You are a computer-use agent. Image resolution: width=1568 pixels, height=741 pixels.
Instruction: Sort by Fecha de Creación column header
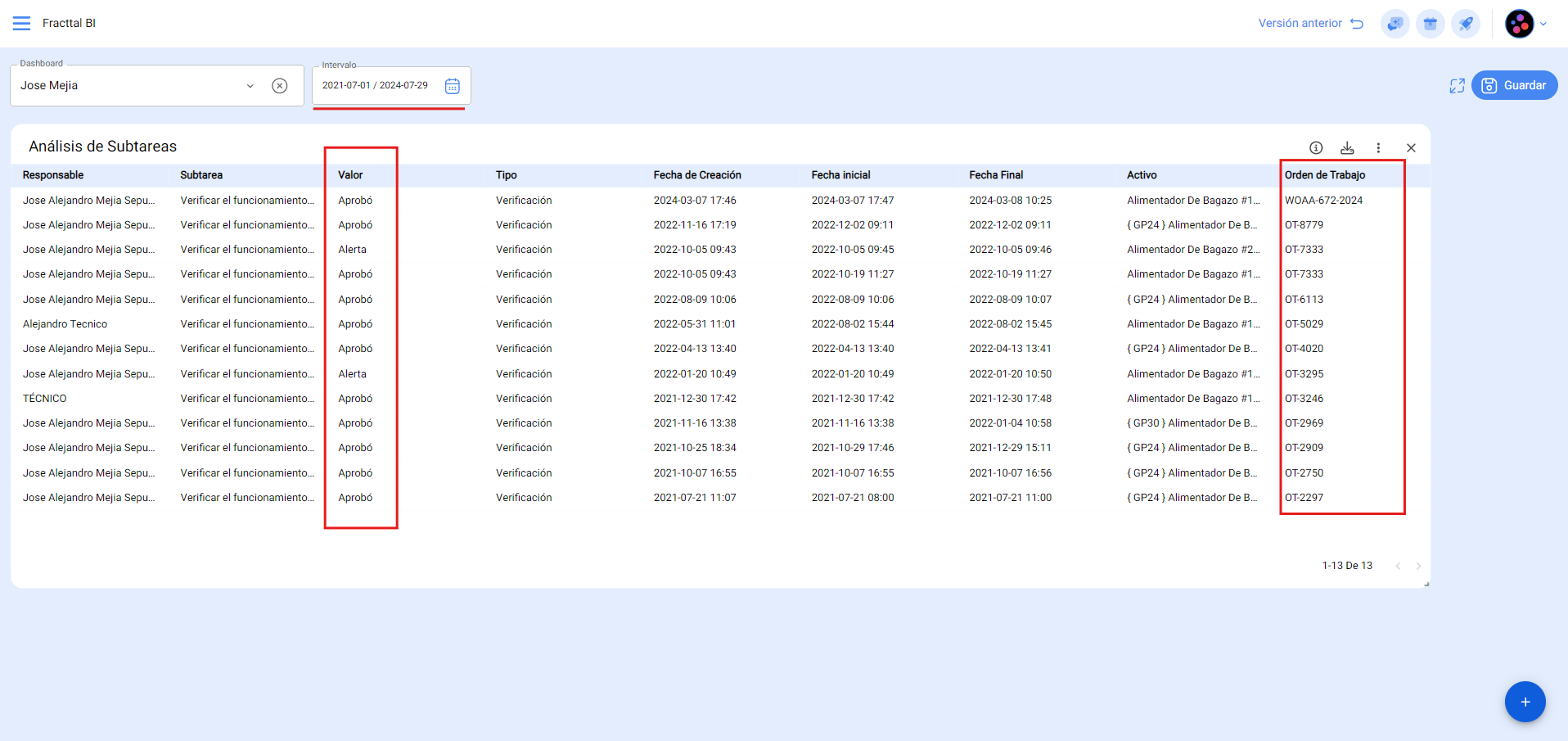pyautogui.click(x=697, y=175)
